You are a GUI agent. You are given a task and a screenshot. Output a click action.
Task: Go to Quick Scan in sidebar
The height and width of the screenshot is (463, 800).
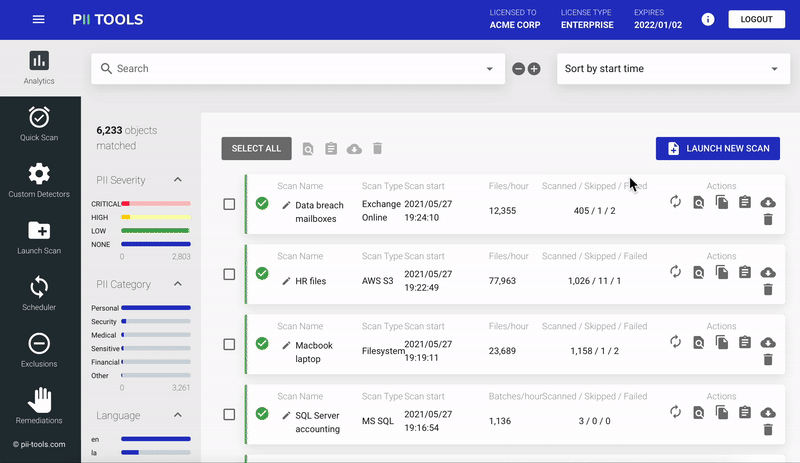coord(39,124)
